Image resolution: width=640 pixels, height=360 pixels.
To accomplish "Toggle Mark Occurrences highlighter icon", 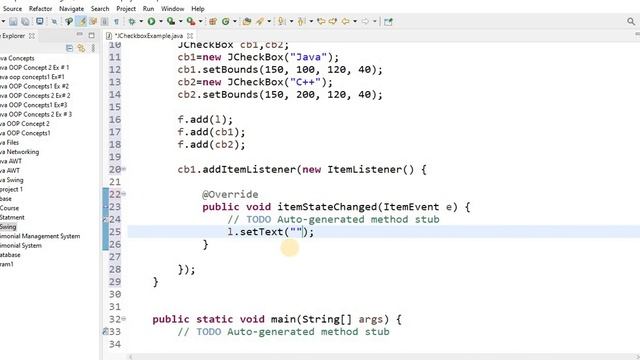I will coord(82,22).
